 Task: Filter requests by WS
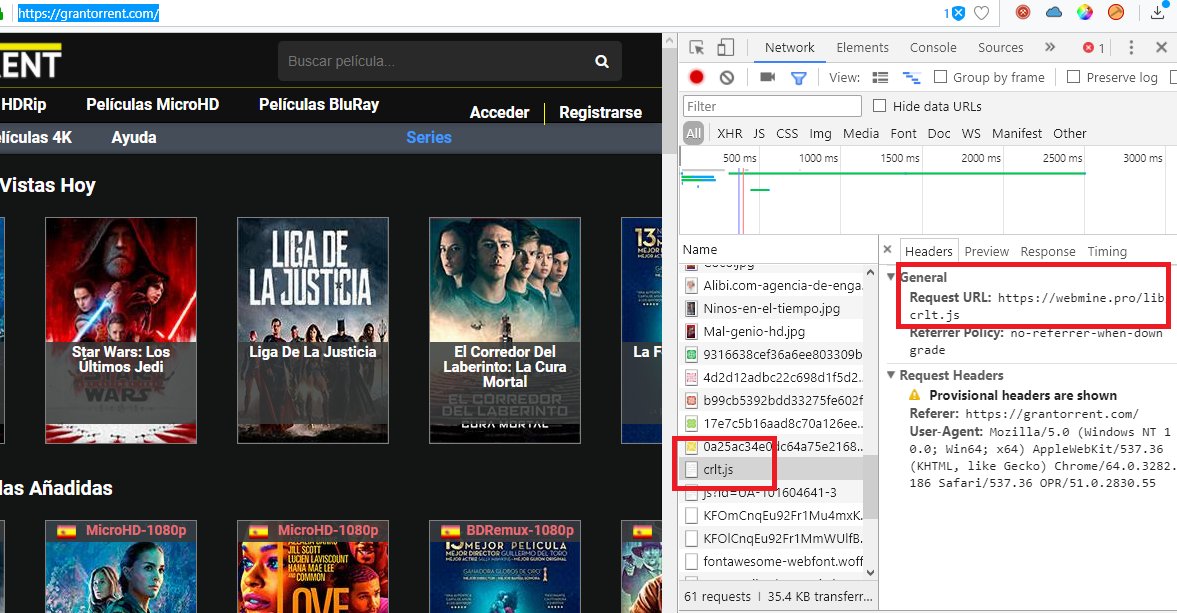pyautogui.click(x=971, y=133)
